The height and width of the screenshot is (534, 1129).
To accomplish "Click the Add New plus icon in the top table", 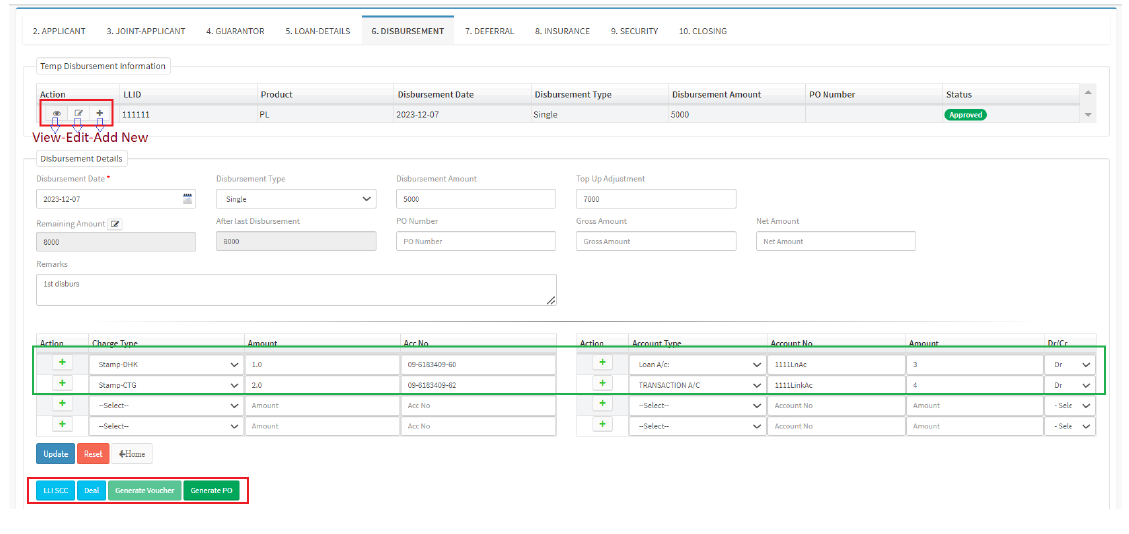I will [99, 114].
